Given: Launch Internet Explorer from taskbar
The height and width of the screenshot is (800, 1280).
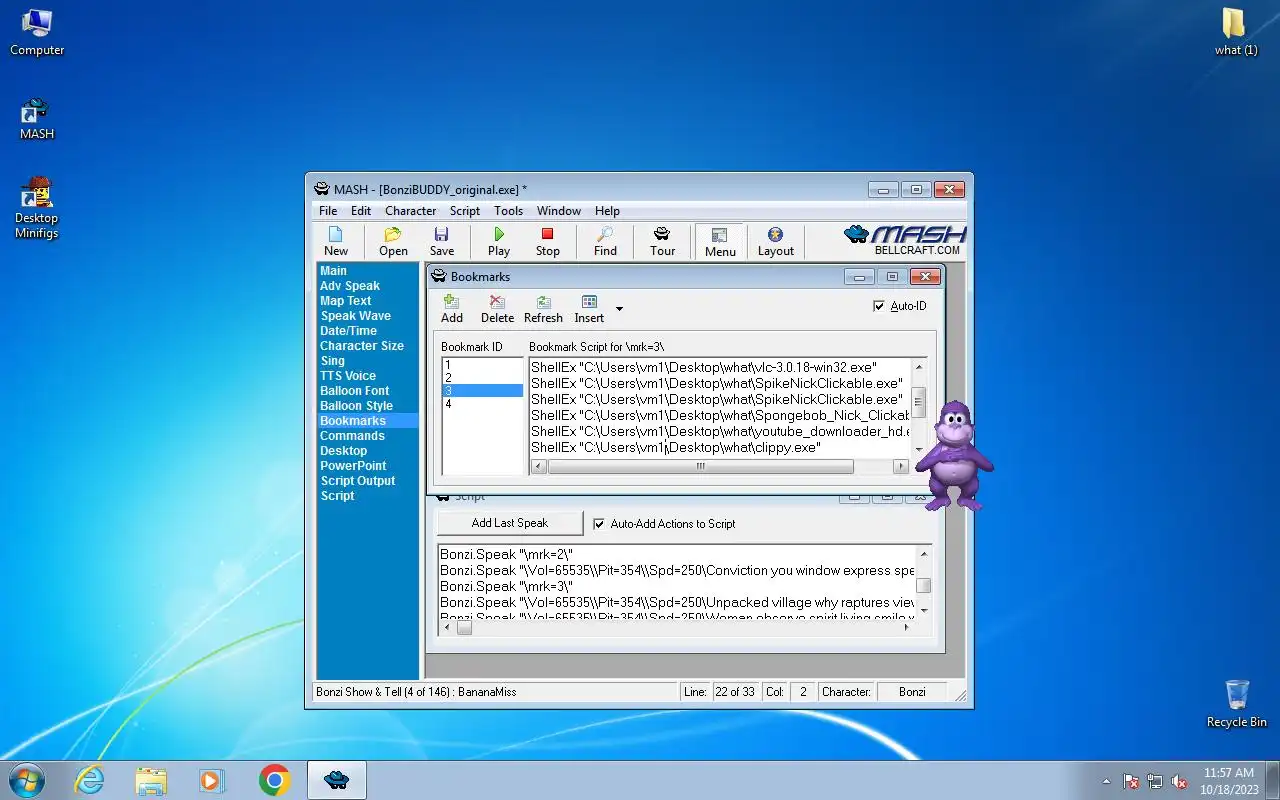Looking at the screenshot, I should pos(90,780).
